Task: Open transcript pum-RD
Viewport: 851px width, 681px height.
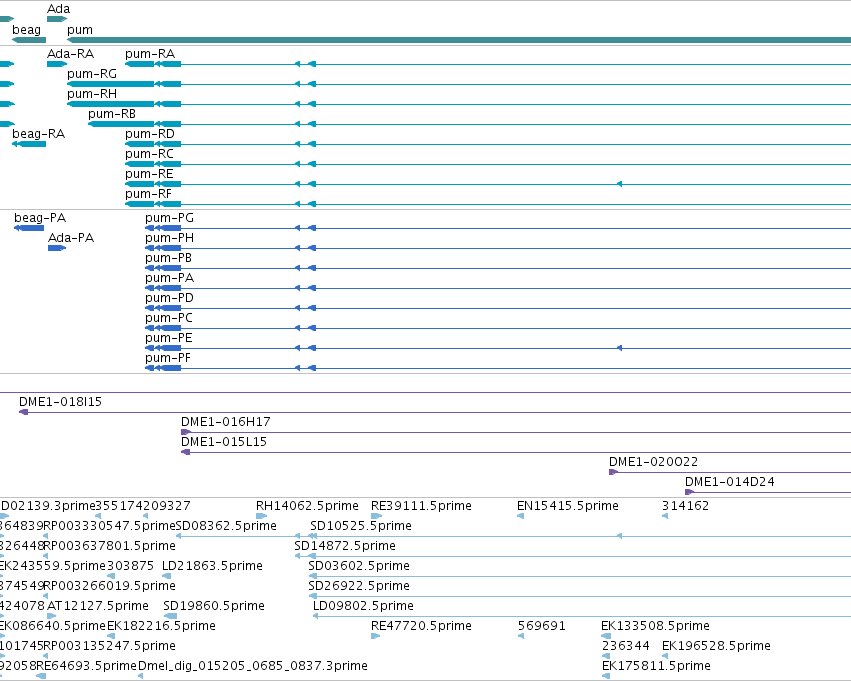Action: 150,134
